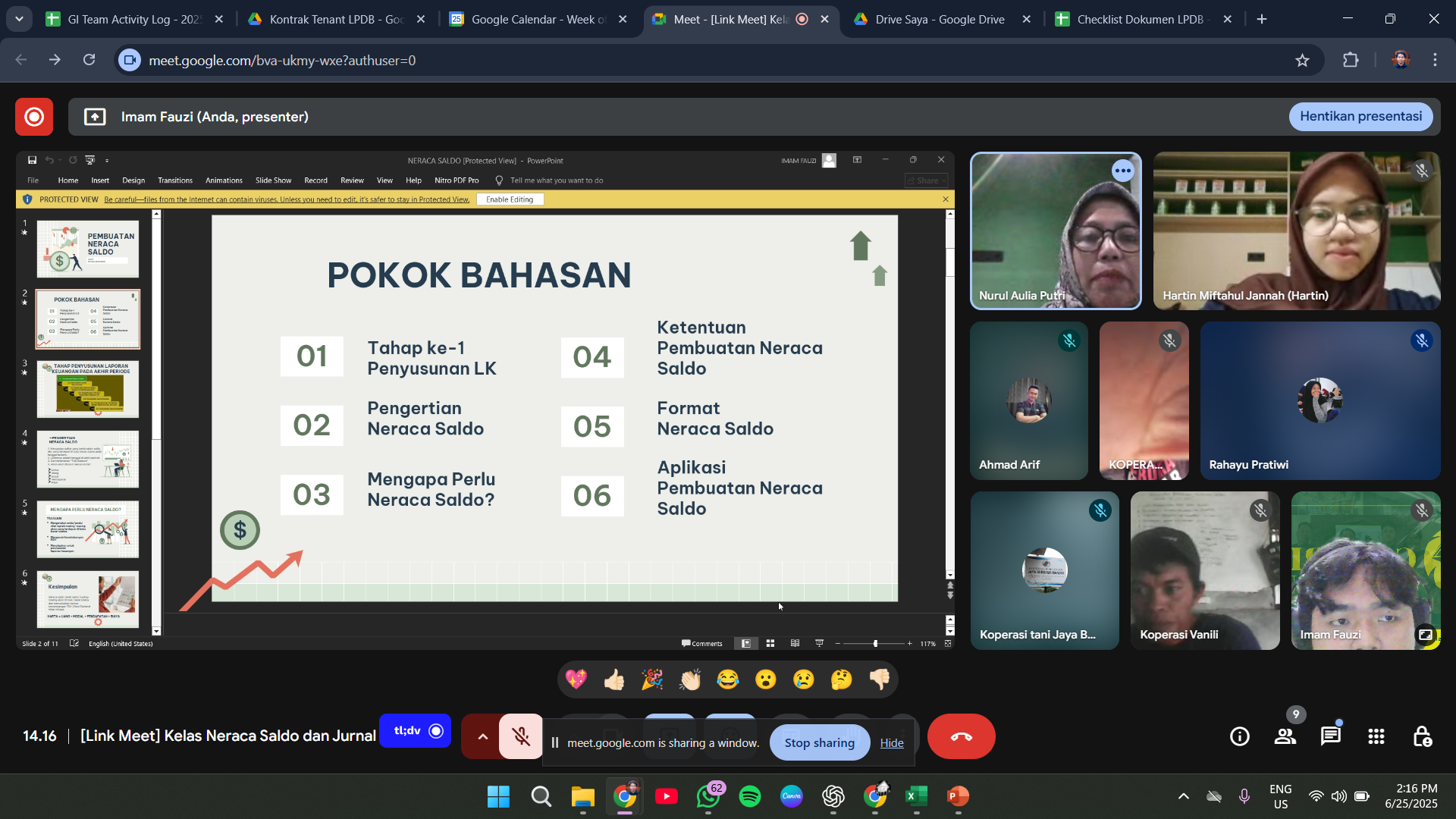The height and width of the screenshot is (819, 1456).
Task: Open Canva from the taskbar
Action: point(792,796)
